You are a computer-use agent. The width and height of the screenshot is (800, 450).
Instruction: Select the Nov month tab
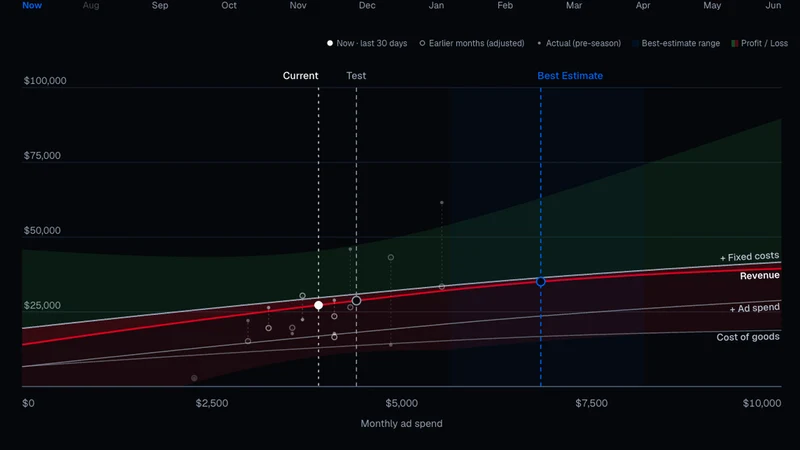(298, 5)
